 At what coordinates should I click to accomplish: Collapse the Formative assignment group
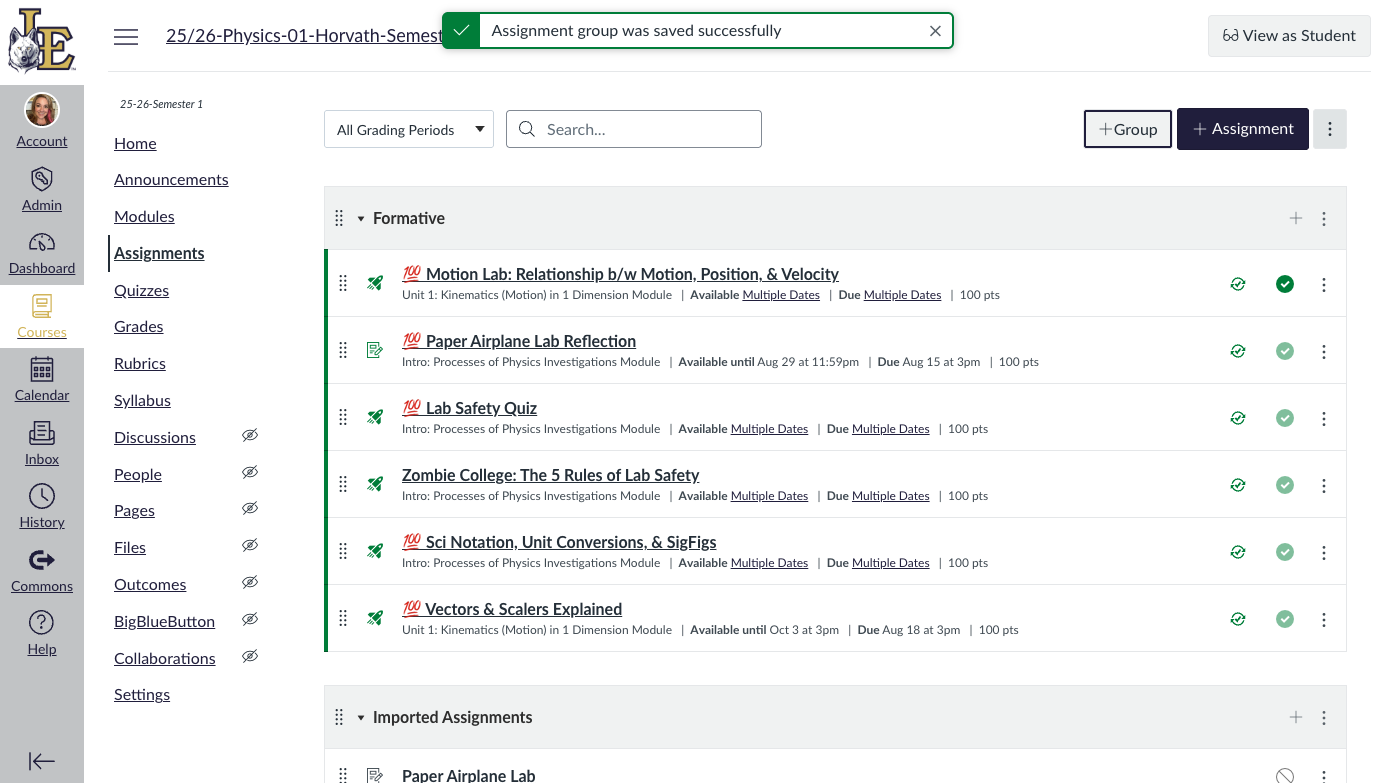click(361, 218)
